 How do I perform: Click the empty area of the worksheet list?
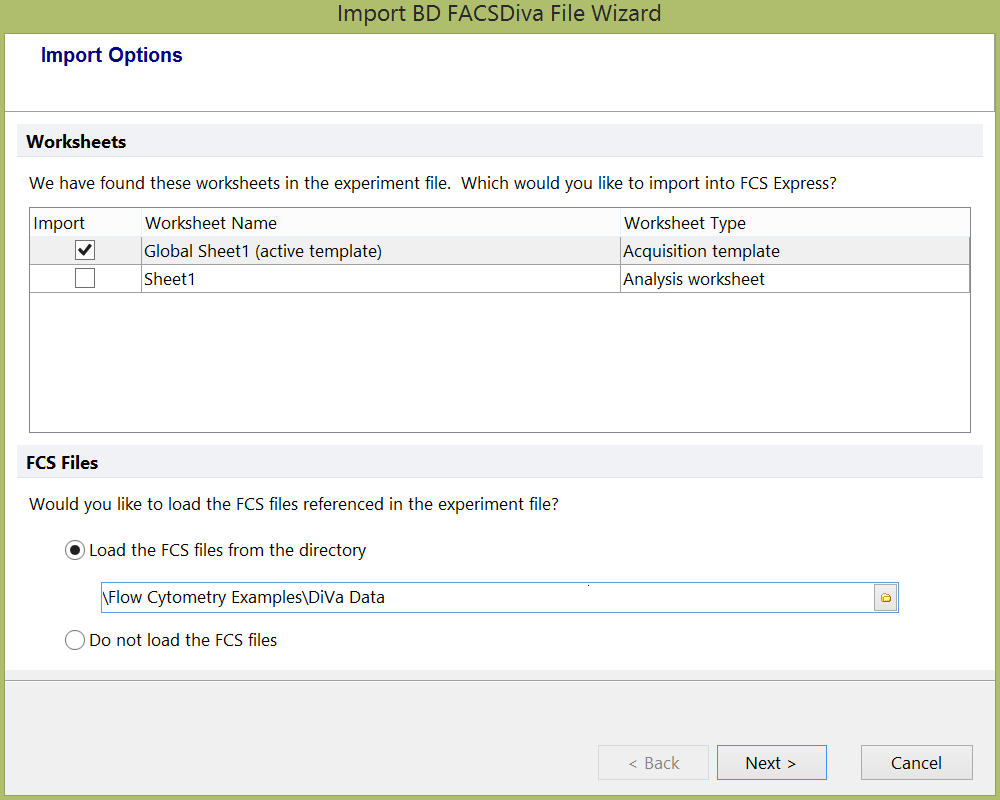499,362
